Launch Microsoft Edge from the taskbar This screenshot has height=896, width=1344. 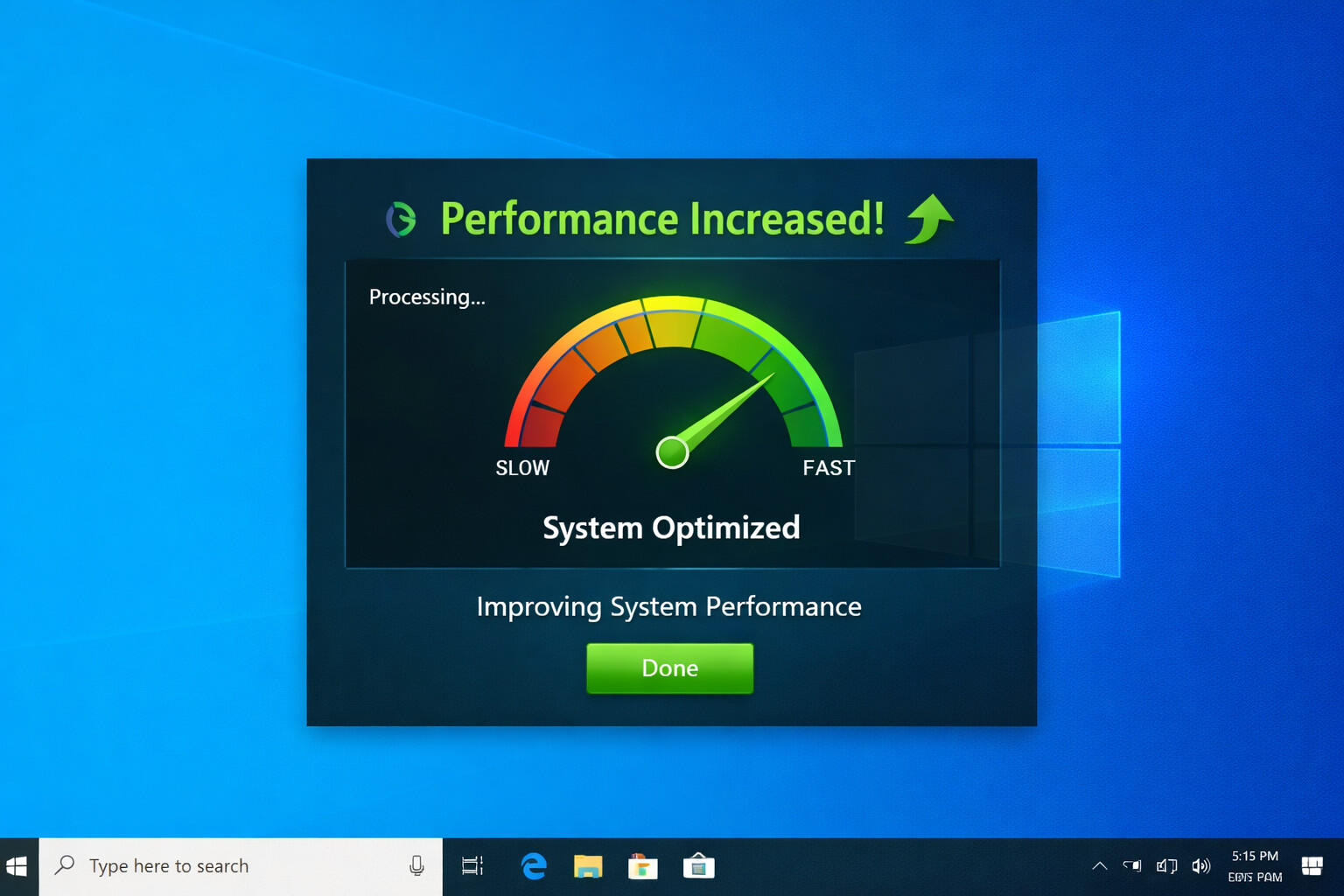pyautogui.click(x=534, y=866)
